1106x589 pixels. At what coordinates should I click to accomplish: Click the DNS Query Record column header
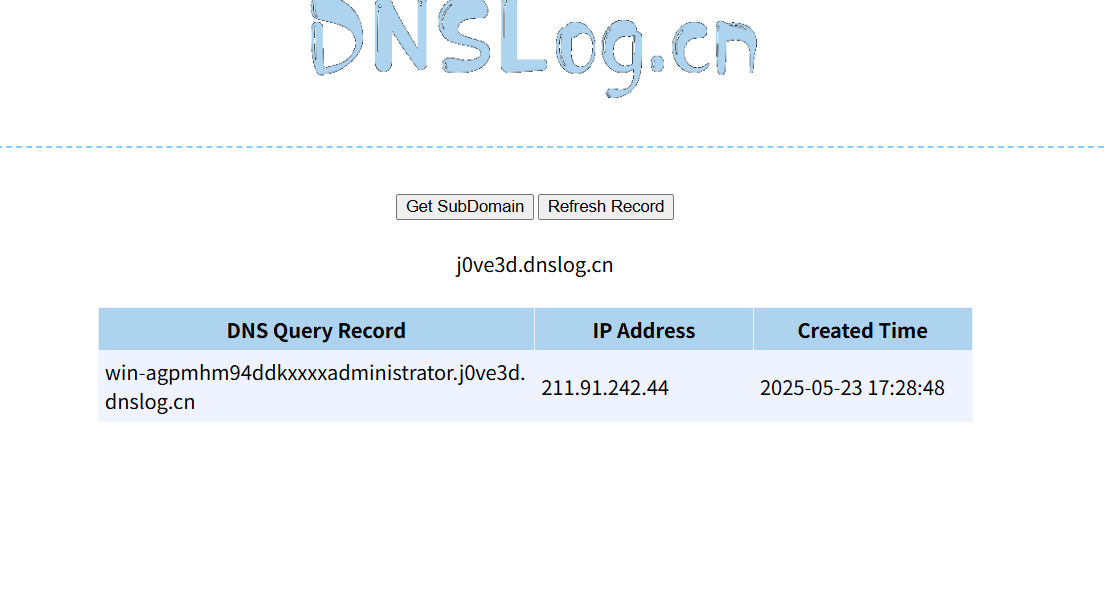316,330
